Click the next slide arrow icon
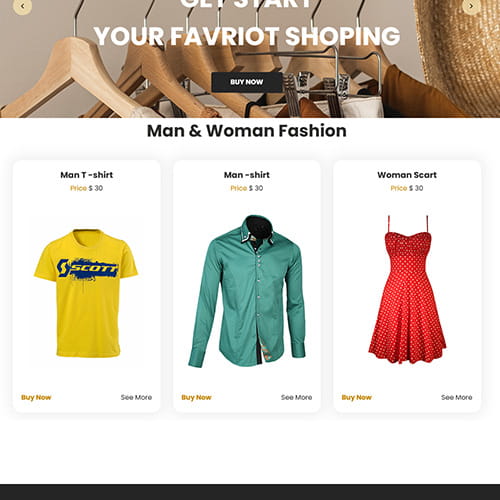Image resolution: width=500 pixels, height=500 pixels. click(x=471, y=6)
